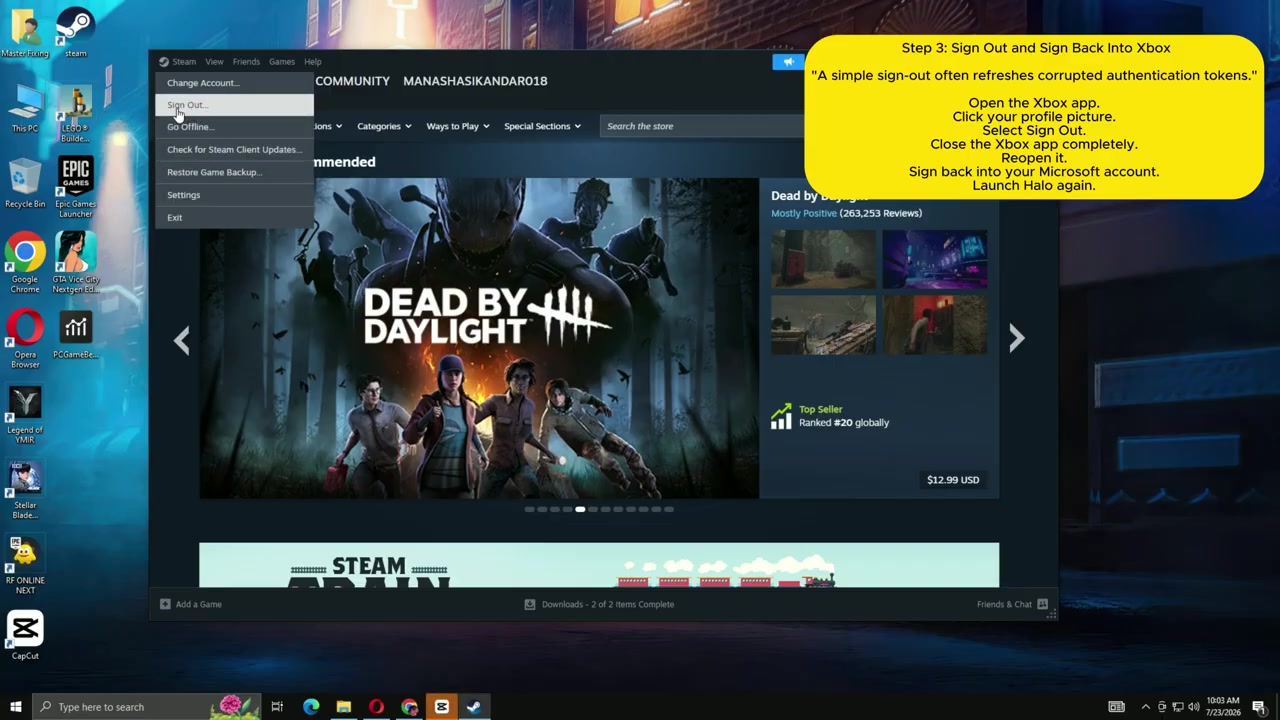Open the Dead by Daylight featured banner

(x=479, y=338)
